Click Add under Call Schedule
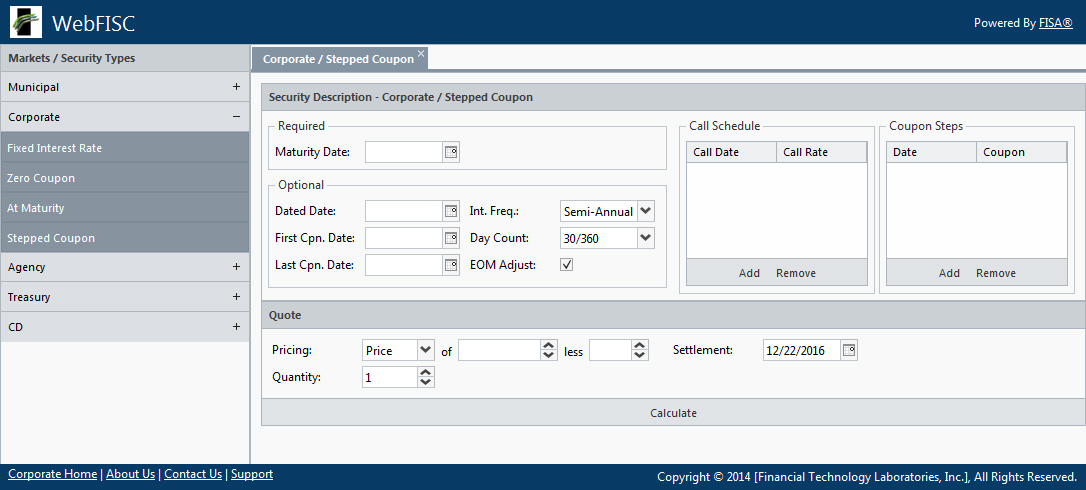1086x490 pixels. point(749,273)
